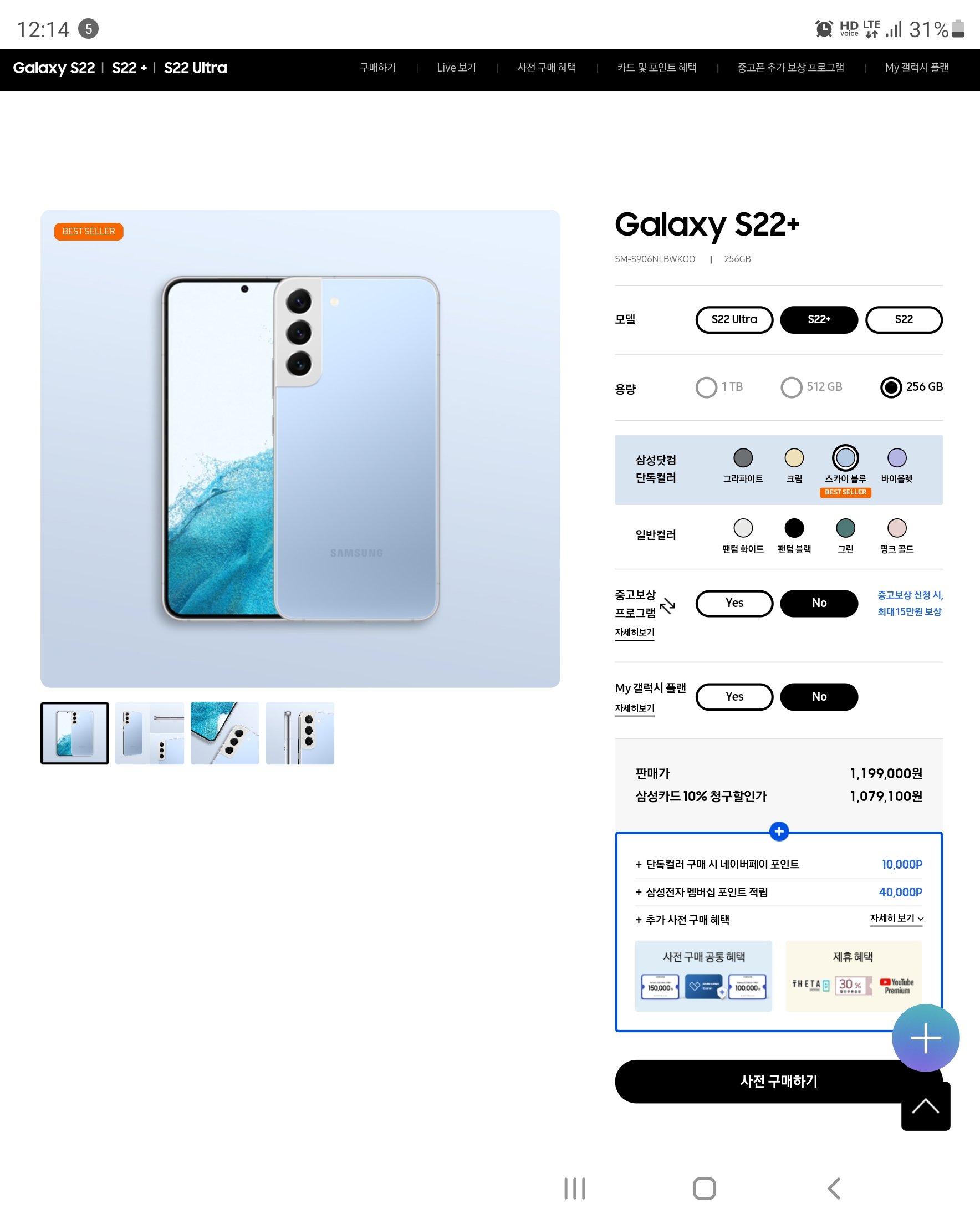
Task: Tap the trade-in swap arrows icon
Action: (668, 606)
